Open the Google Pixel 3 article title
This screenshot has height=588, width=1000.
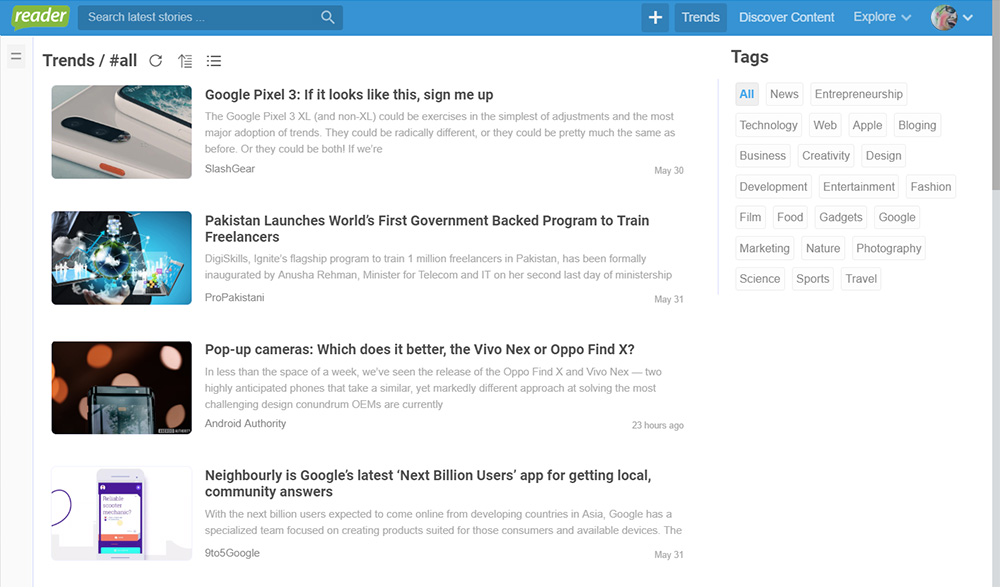tap(349, 94)
